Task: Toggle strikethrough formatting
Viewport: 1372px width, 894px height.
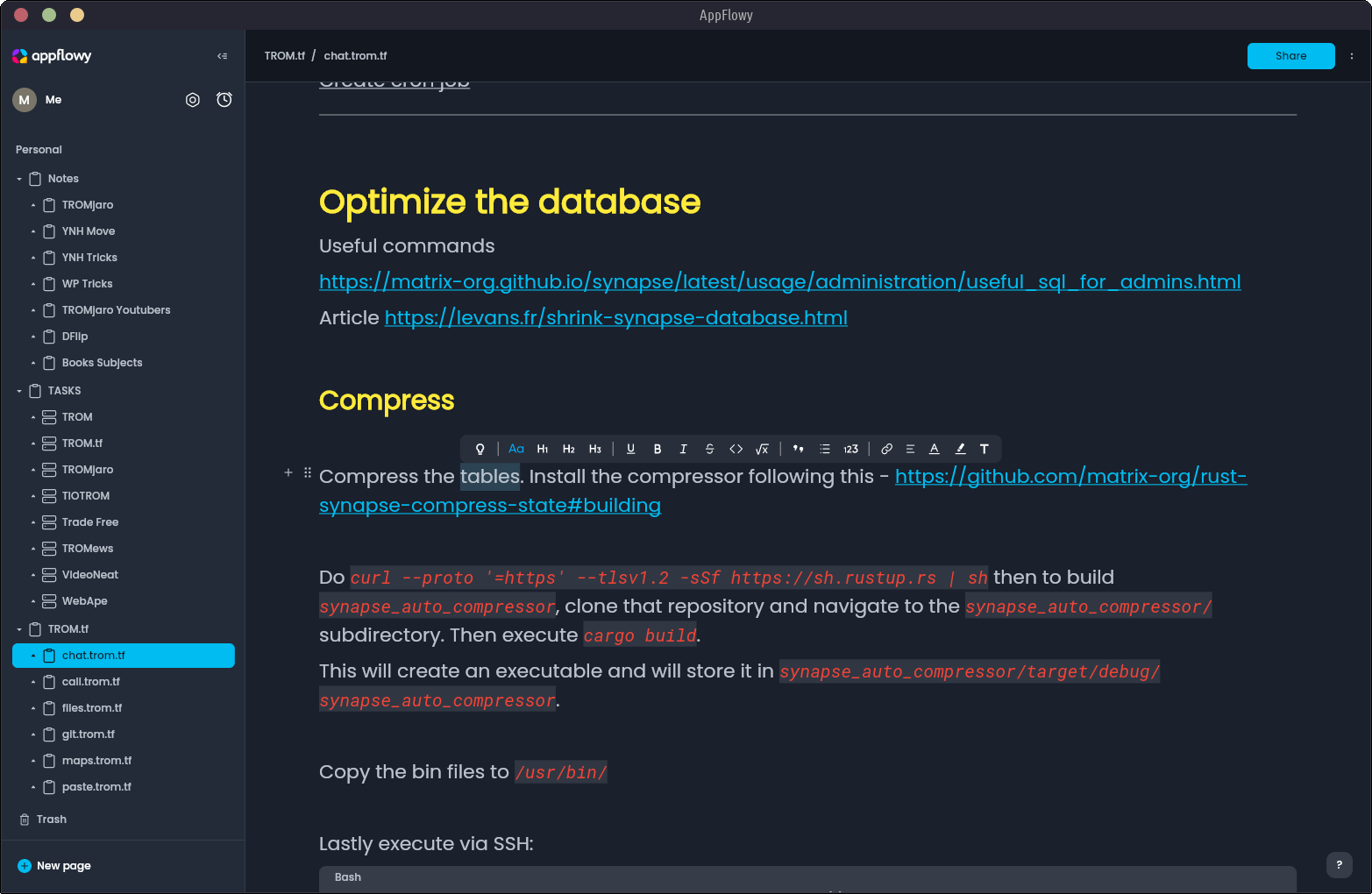Action: [x=710, y=449]
